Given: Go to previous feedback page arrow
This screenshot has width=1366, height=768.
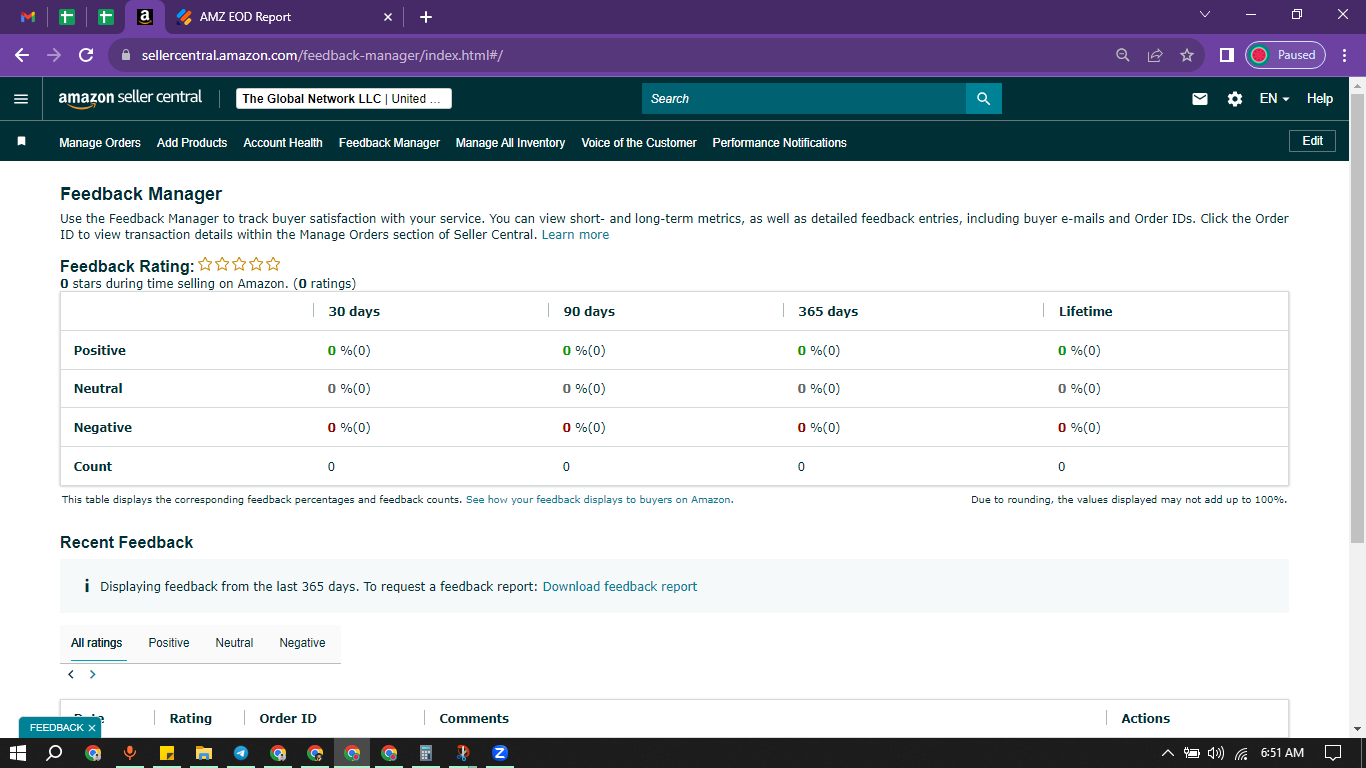Looking at the screenshot, I should click(x=71, y=675).
